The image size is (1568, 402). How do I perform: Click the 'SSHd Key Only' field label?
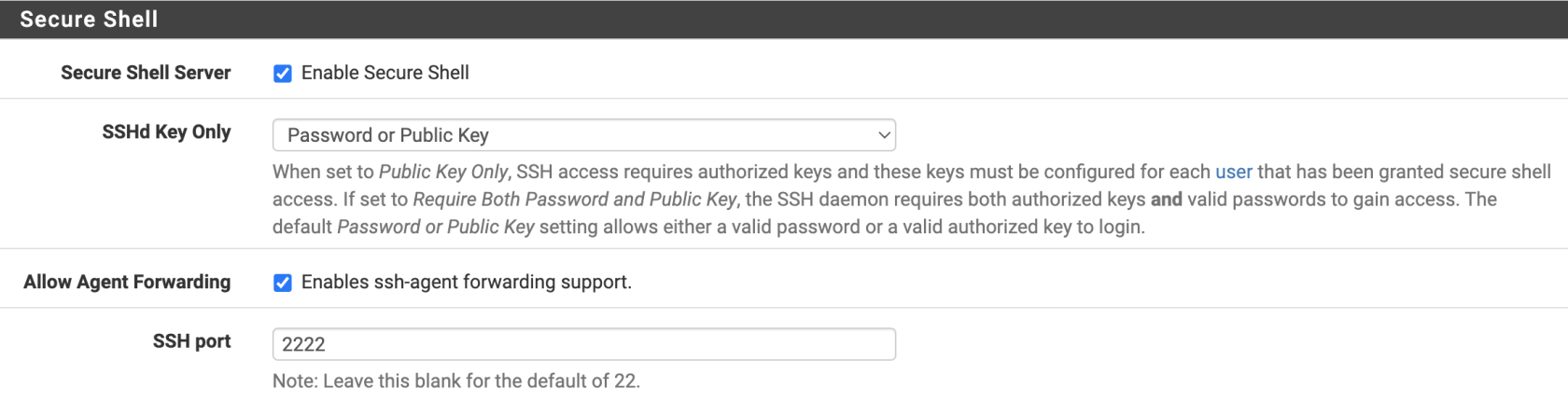166,132
